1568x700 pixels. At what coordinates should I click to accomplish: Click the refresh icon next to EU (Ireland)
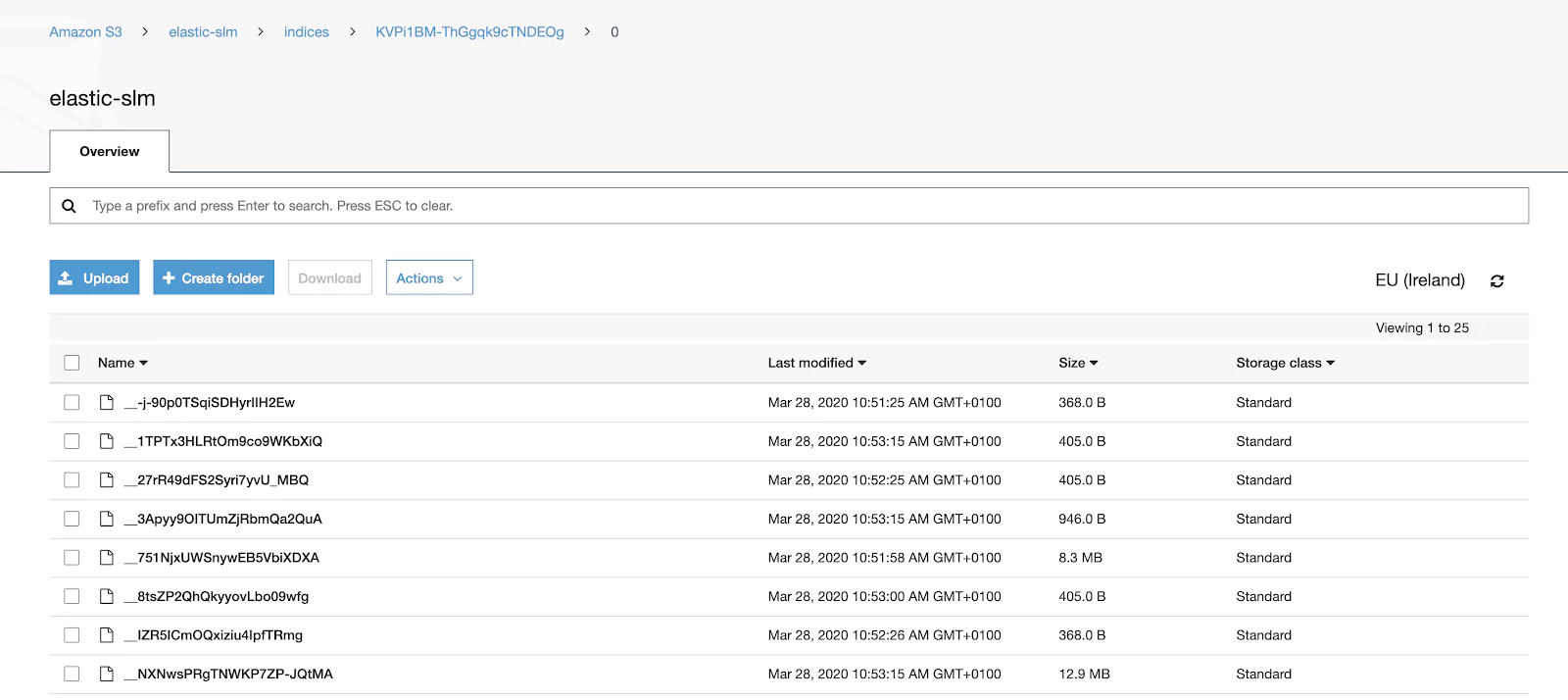[x=1496, y=281]
